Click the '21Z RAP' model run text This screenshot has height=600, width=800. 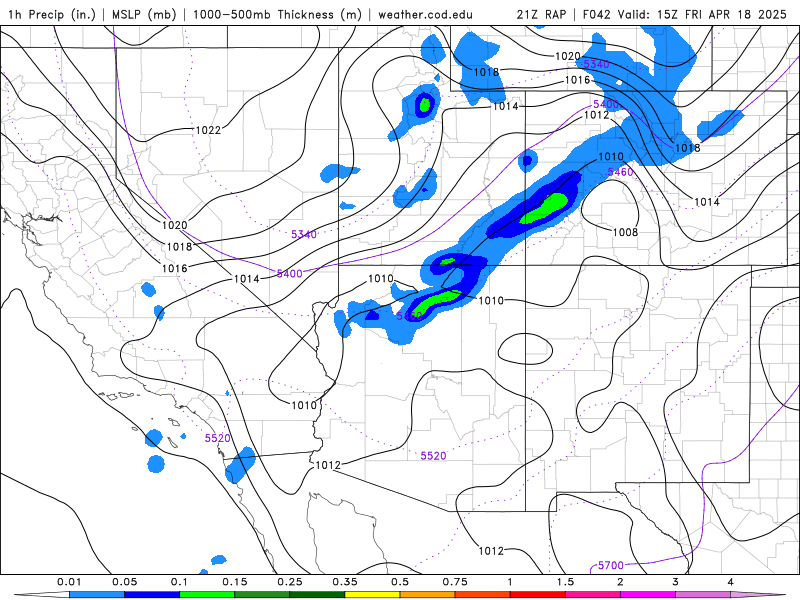541,14
